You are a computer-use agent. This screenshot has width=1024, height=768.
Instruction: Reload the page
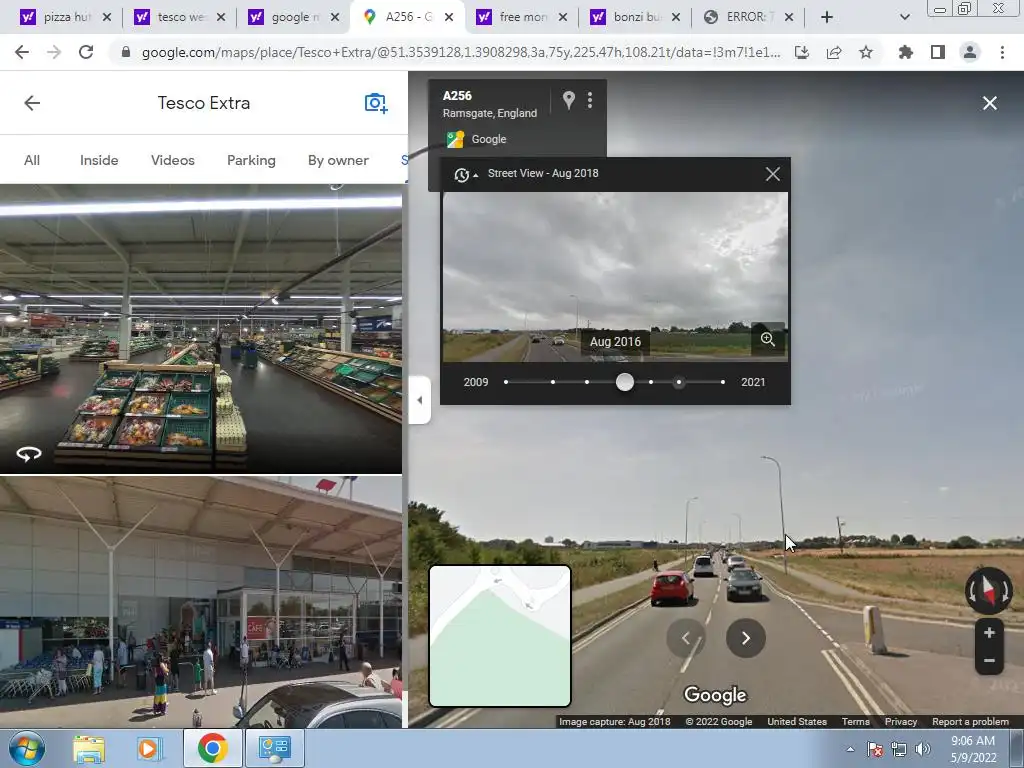pyautogui.click(x=86, y=52)
